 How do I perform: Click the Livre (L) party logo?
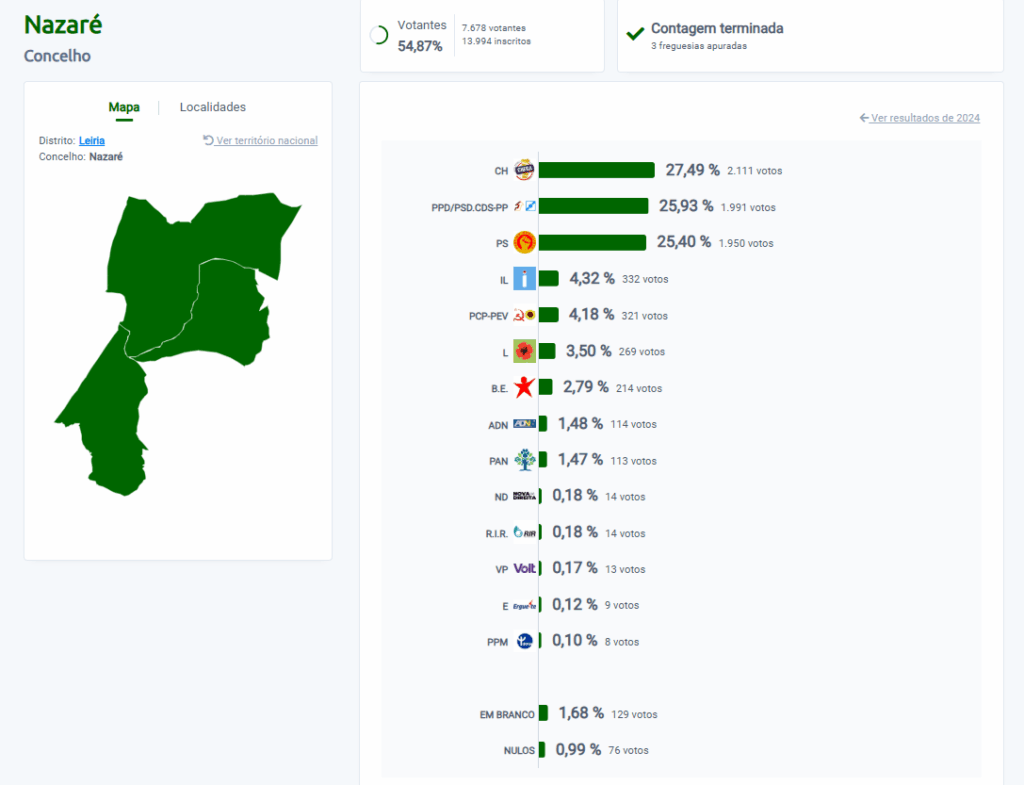coord(524,351)
